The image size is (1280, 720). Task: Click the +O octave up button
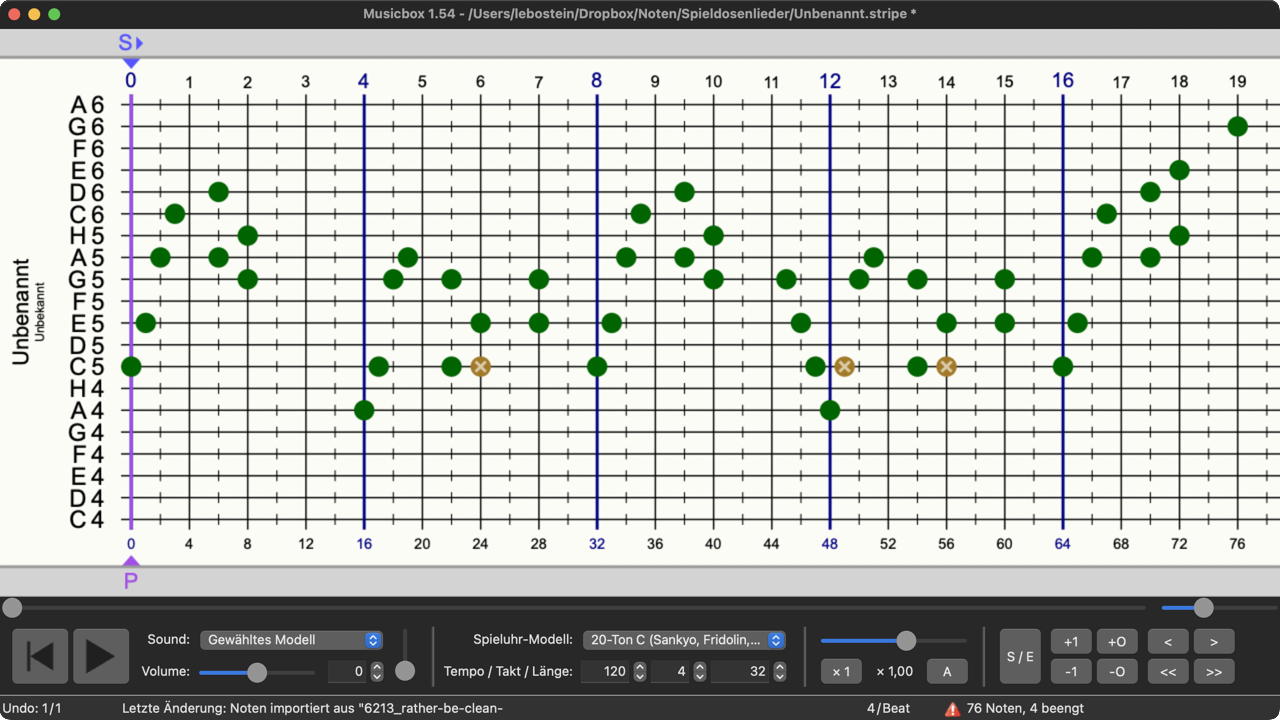(1117, 641)
